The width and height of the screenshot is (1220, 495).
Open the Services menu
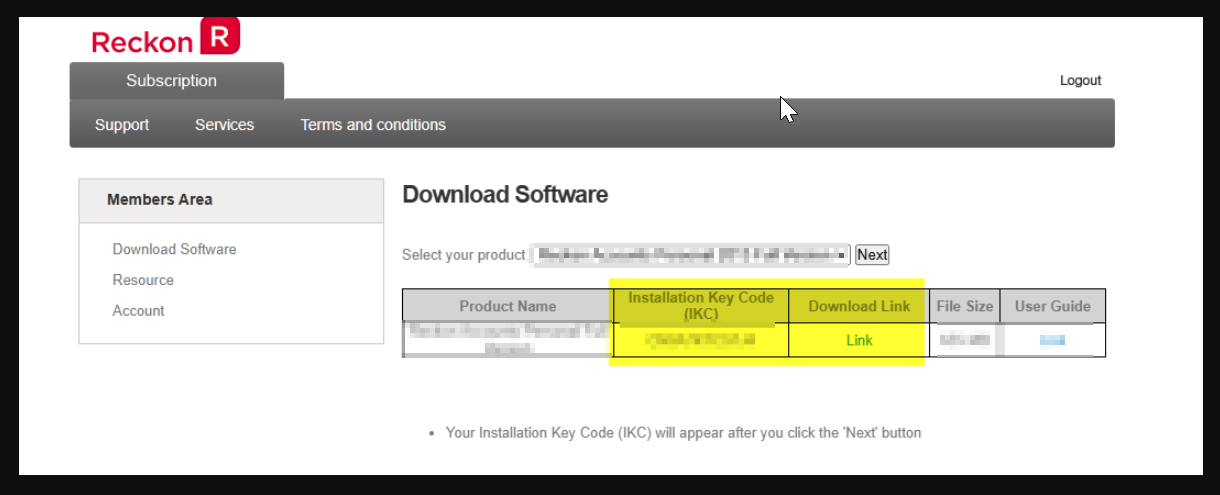(x=224, y=125)
